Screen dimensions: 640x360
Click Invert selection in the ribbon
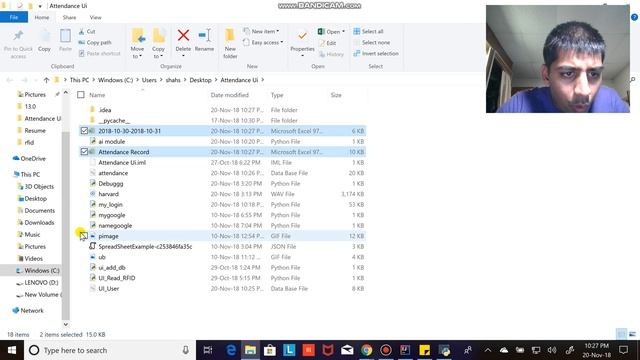click(x=376, y=53)
